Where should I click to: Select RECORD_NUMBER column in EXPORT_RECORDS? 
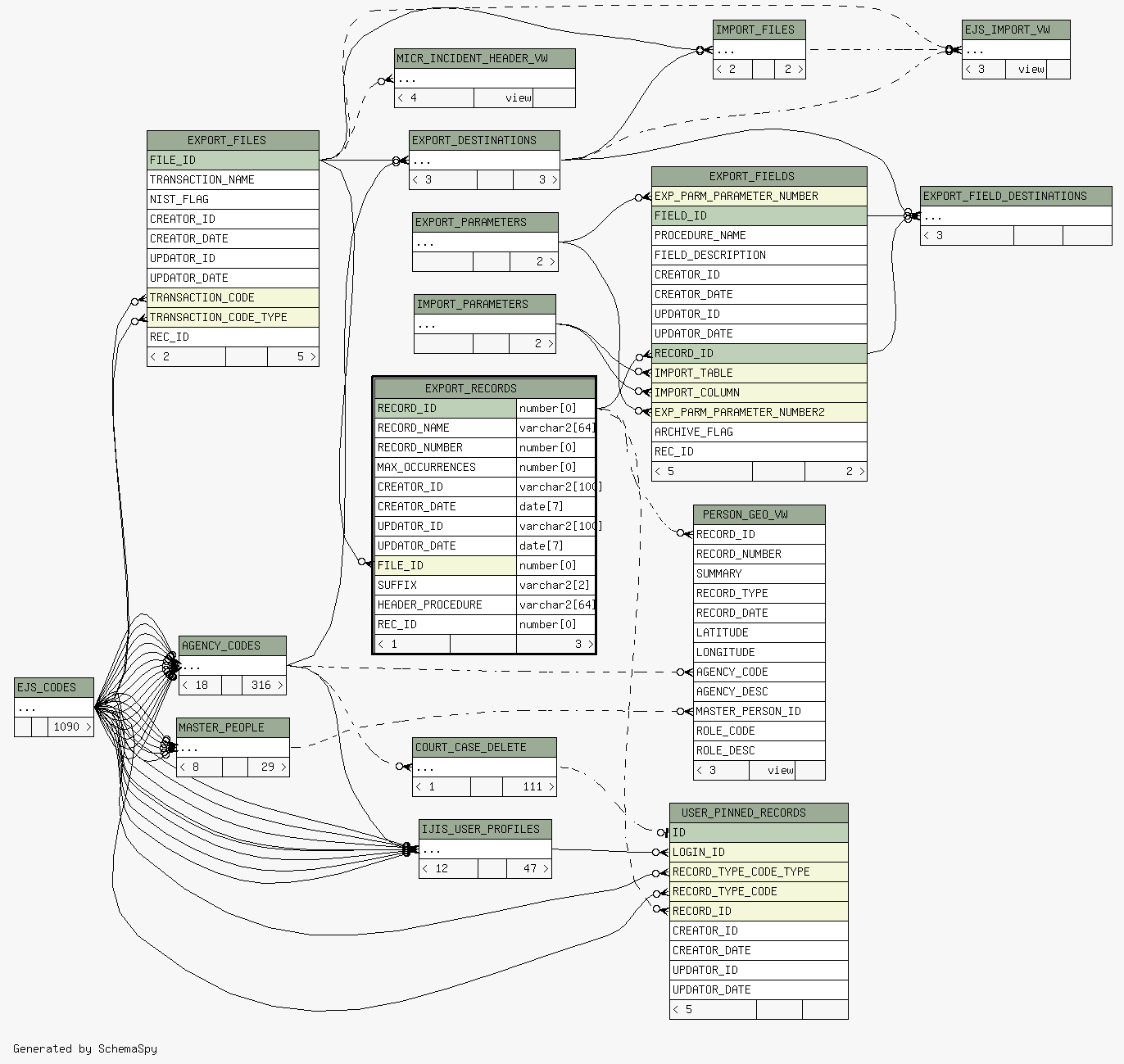click(x=446, y=447)
